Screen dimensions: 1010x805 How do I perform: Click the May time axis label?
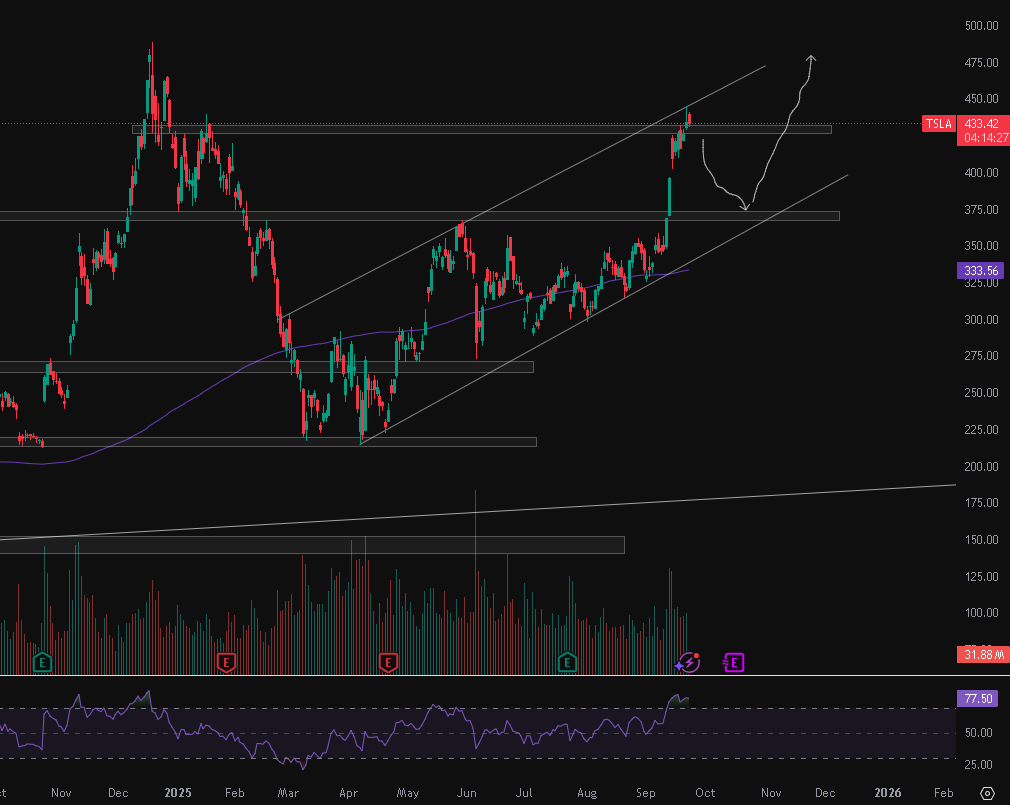(408, 793)
